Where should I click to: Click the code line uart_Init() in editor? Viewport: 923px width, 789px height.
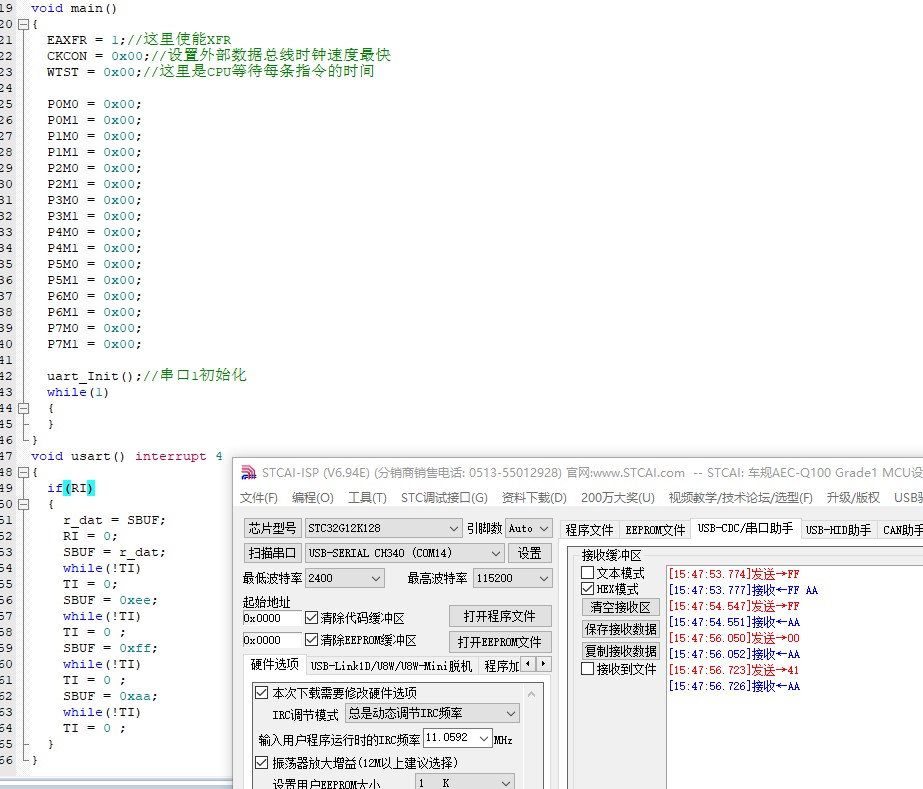(x=147, y=375)
